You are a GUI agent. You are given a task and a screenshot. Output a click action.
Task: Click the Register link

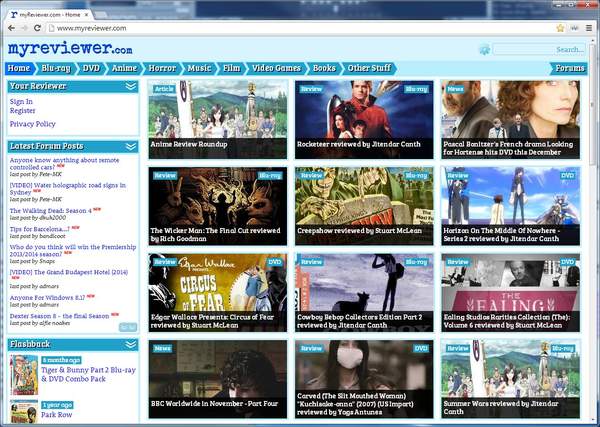click(23, 111)
